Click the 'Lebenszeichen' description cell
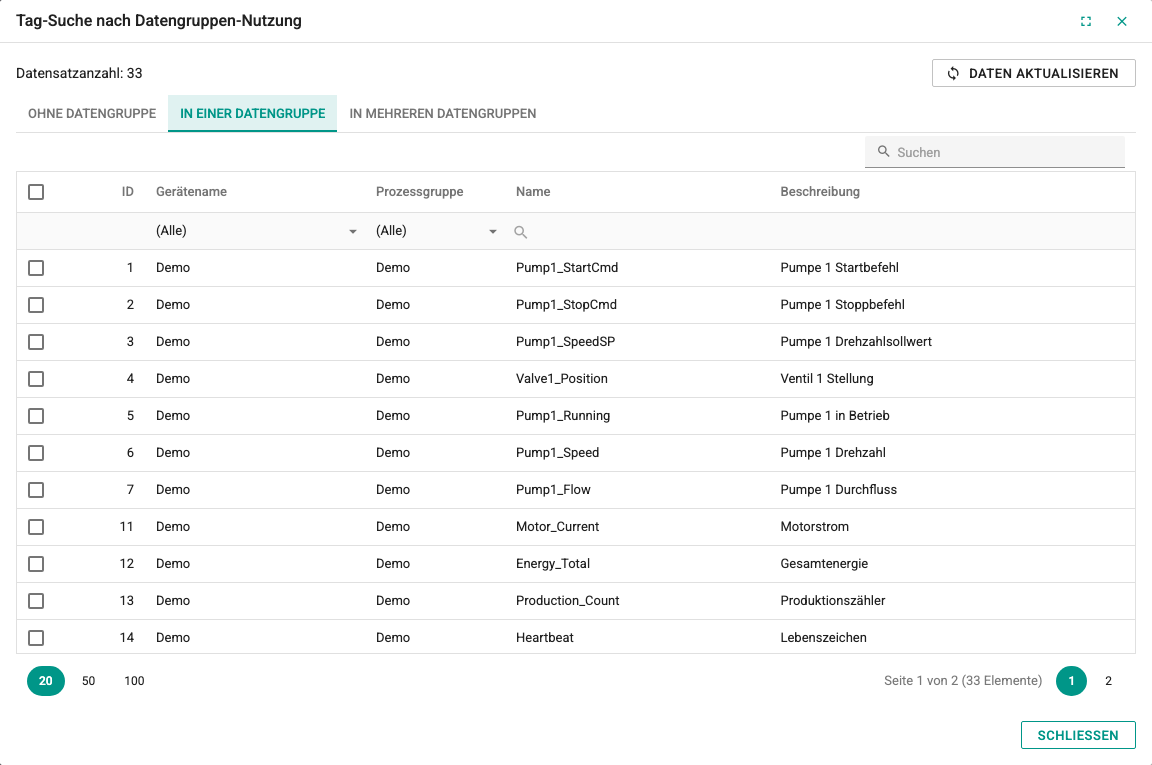This screenshot has height=765, width=1152. [x=824, y=638]
